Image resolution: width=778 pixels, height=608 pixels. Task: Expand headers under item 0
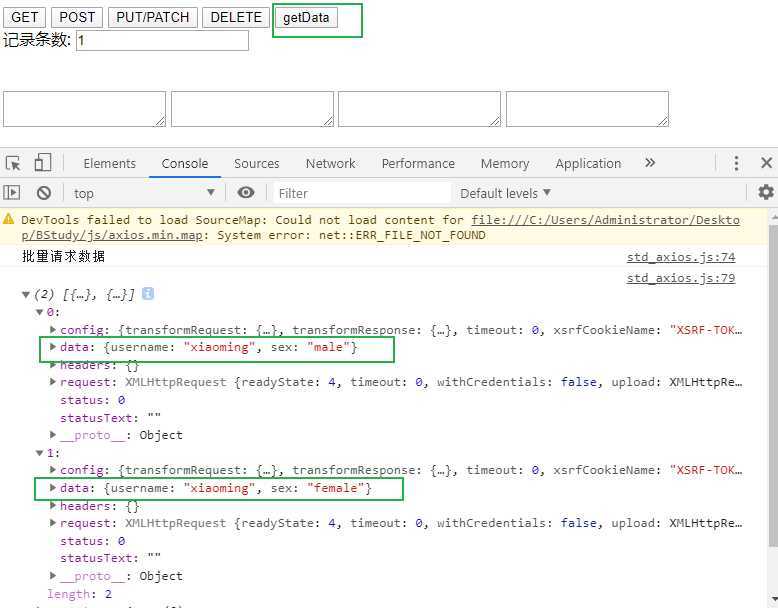pyautogui.click(x=53, y=365)
